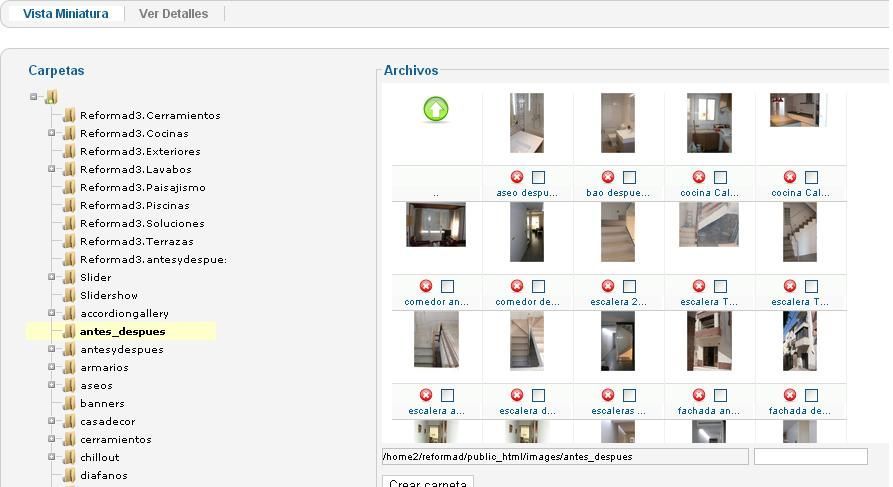Mark the 'fachada an...' file checkbox
The height and width of the screenshot is (487, 893).
pos(720,395)
